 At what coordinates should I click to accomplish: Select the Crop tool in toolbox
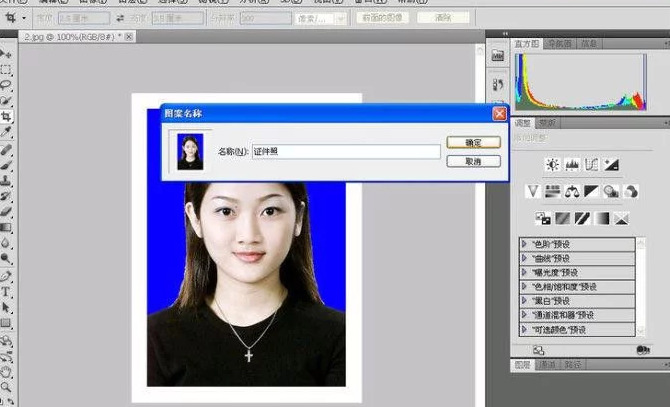coord(6,116)
